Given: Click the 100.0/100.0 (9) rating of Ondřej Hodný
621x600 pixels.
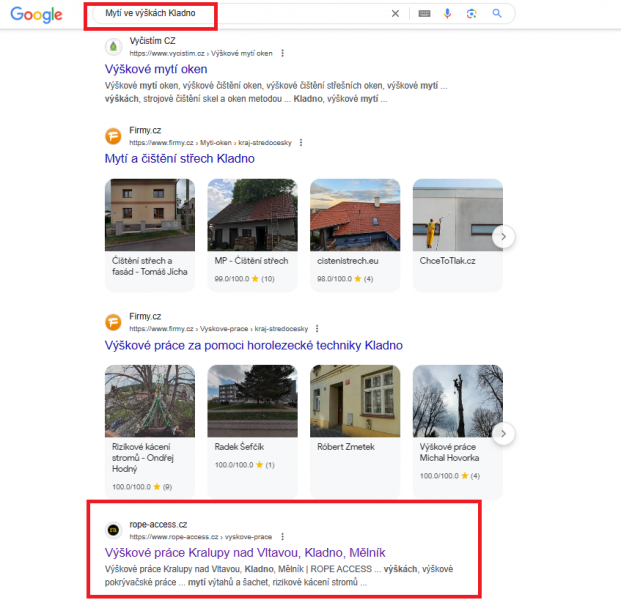Looking at the screenshot, I should [x=142, y=487].
